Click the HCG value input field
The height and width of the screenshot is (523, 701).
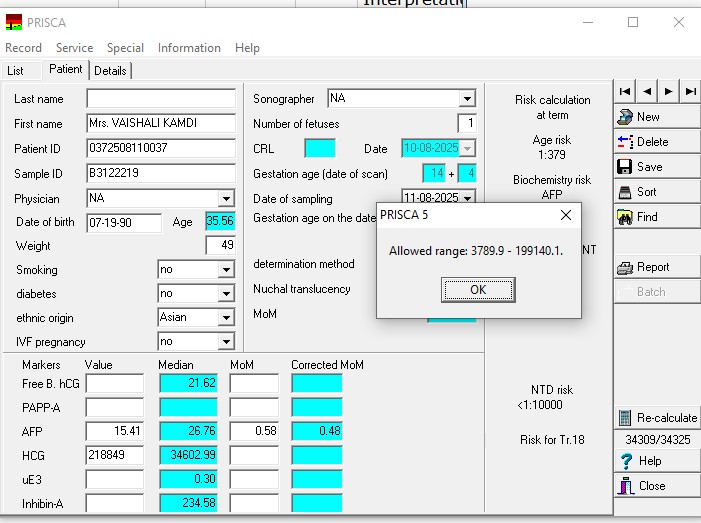click(114, 455)
